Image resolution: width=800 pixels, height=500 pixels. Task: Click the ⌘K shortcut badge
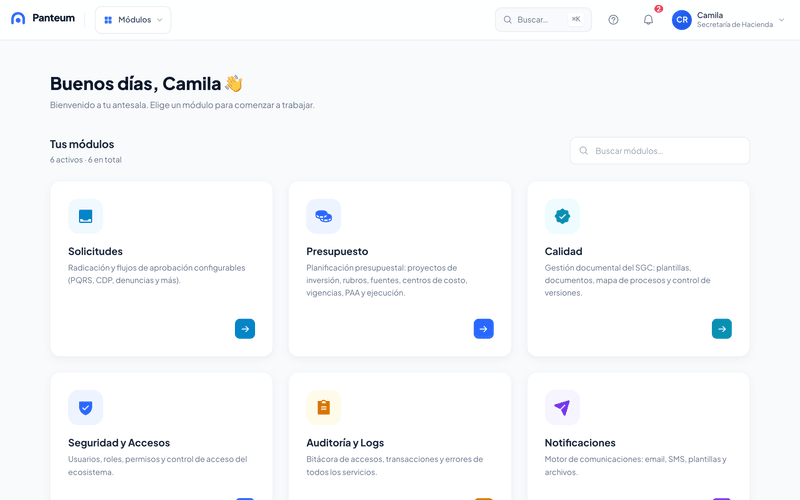[576, 19]
